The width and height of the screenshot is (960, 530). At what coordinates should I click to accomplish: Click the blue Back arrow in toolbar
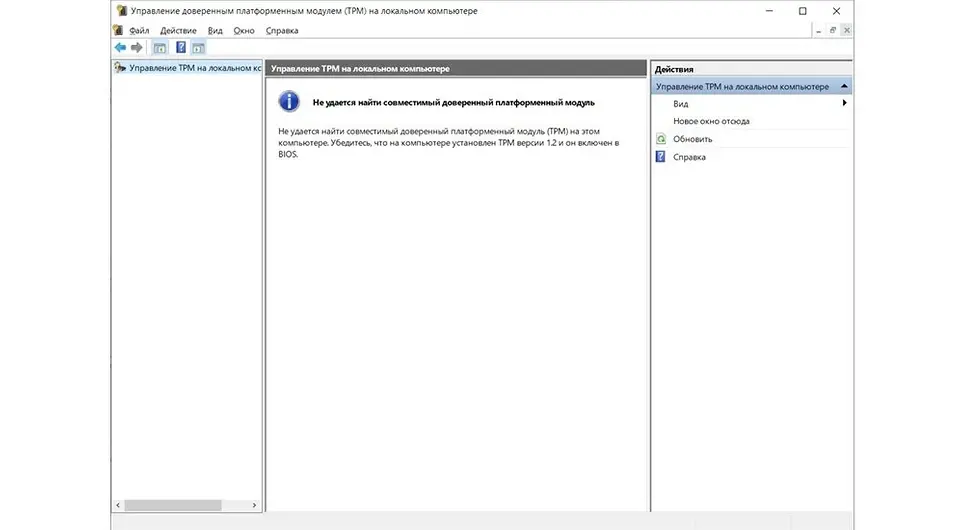120,47
